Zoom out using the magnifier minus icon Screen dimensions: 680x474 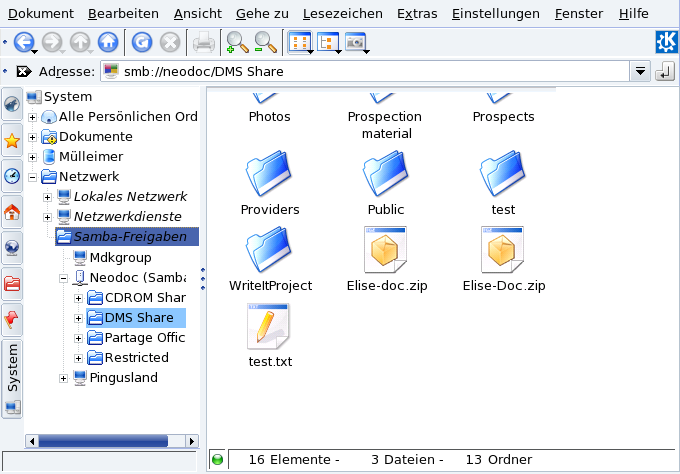coord(265,42)
